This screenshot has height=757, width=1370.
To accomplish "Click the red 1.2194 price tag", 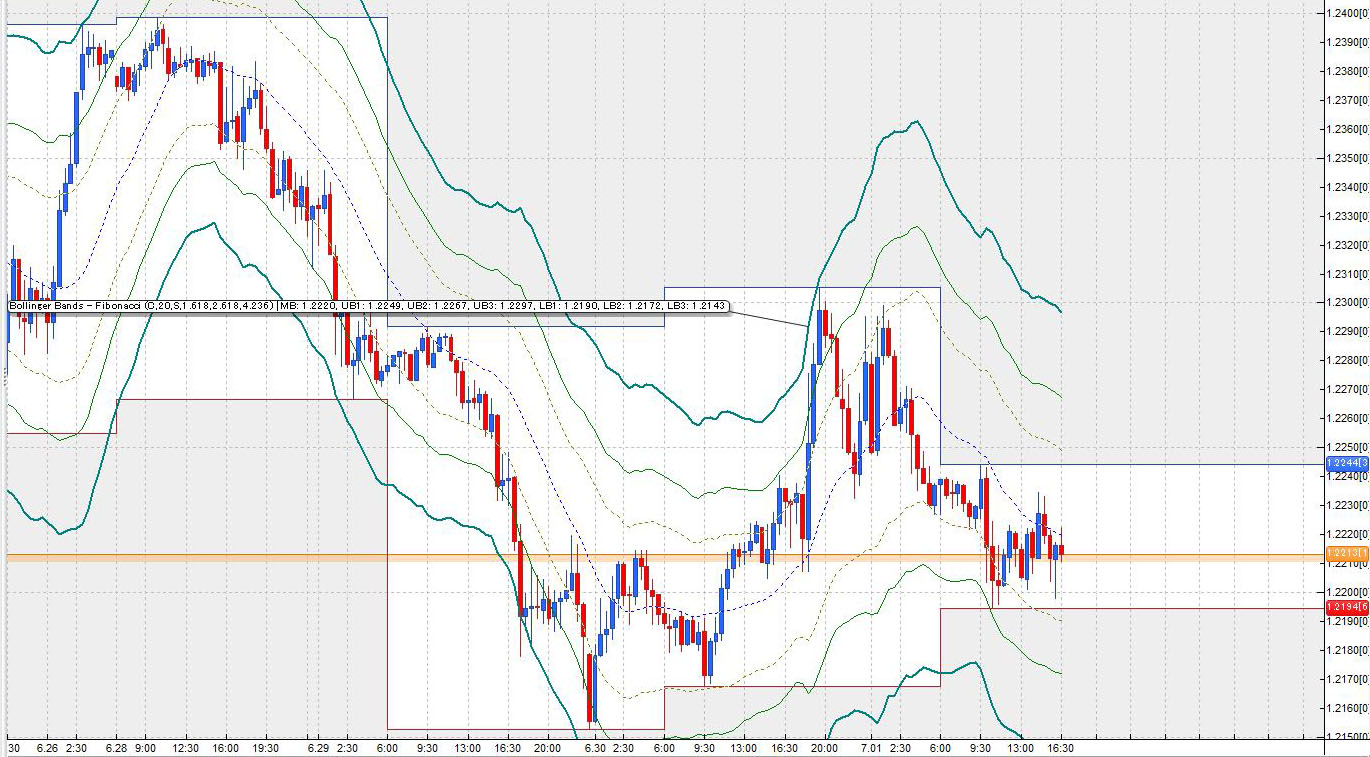I will (1346, 607).
